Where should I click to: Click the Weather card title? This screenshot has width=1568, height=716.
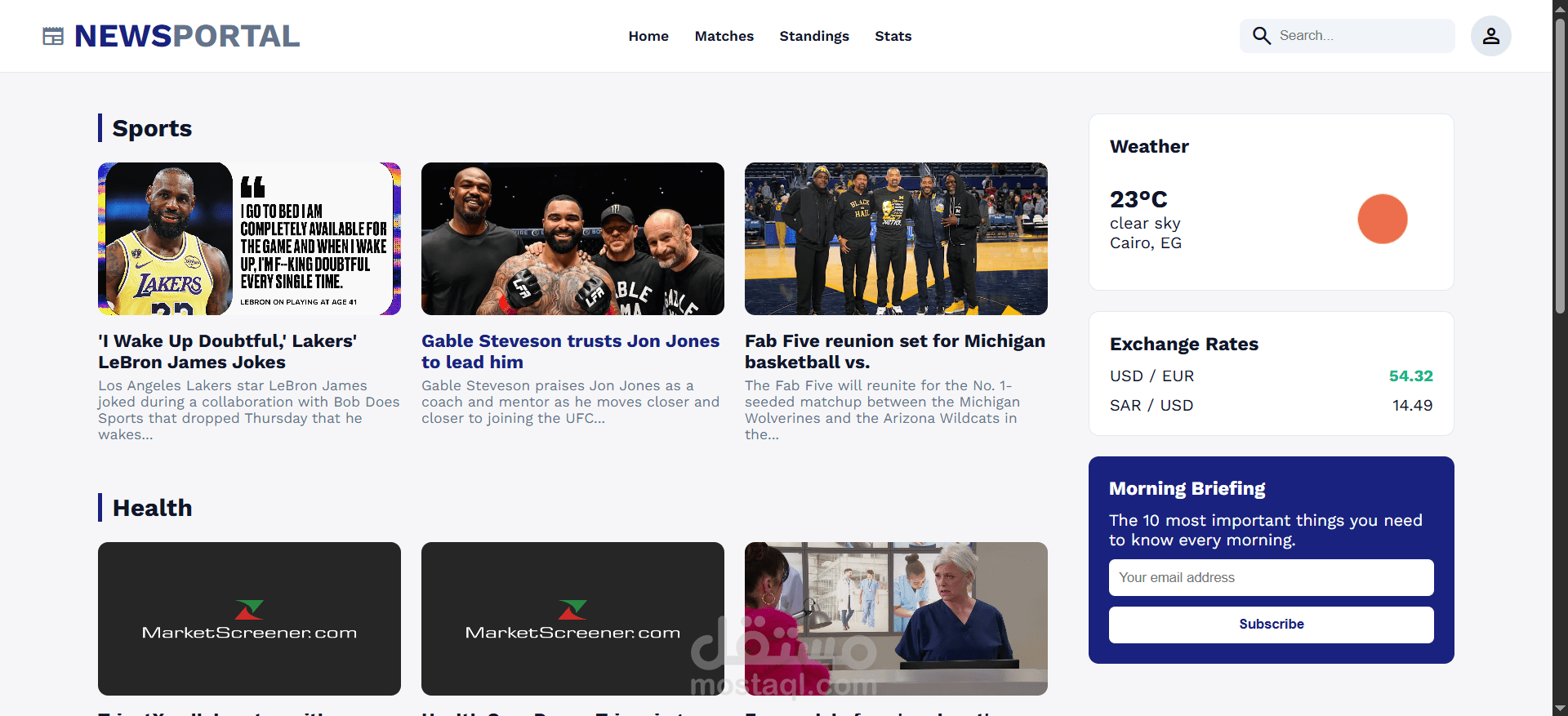pyautogui.click(x=1149, y=146)
